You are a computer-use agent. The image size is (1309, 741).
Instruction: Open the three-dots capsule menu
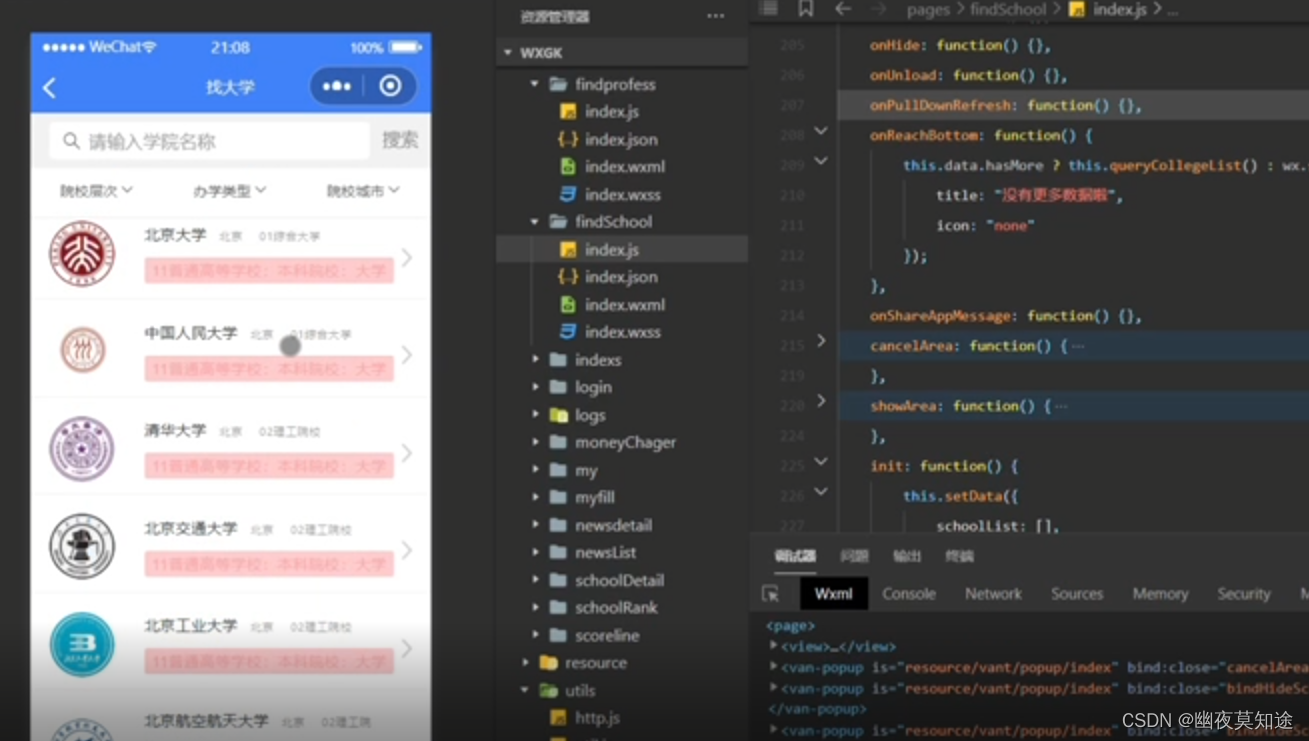[337, 87]
